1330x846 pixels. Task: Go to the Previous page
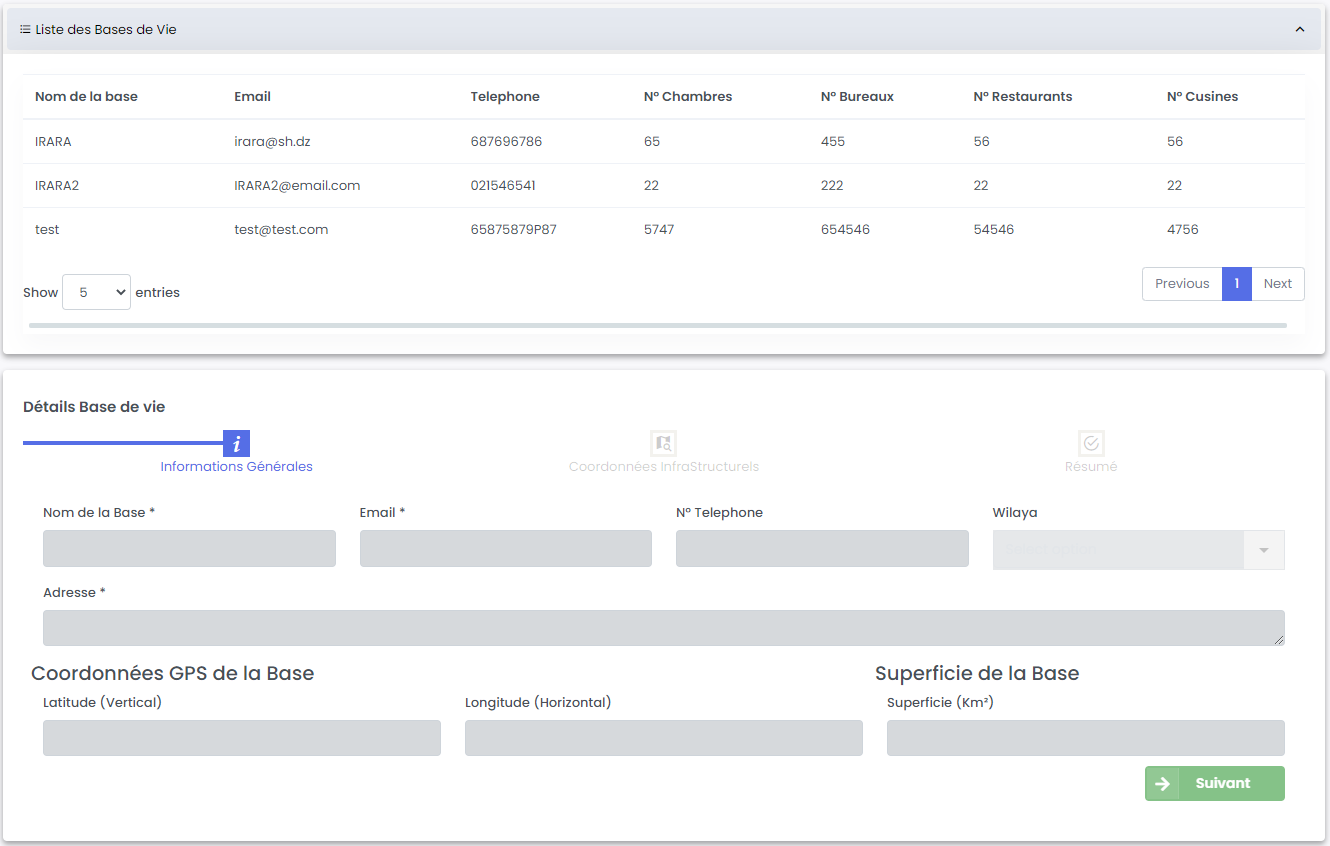[1182, 284]
